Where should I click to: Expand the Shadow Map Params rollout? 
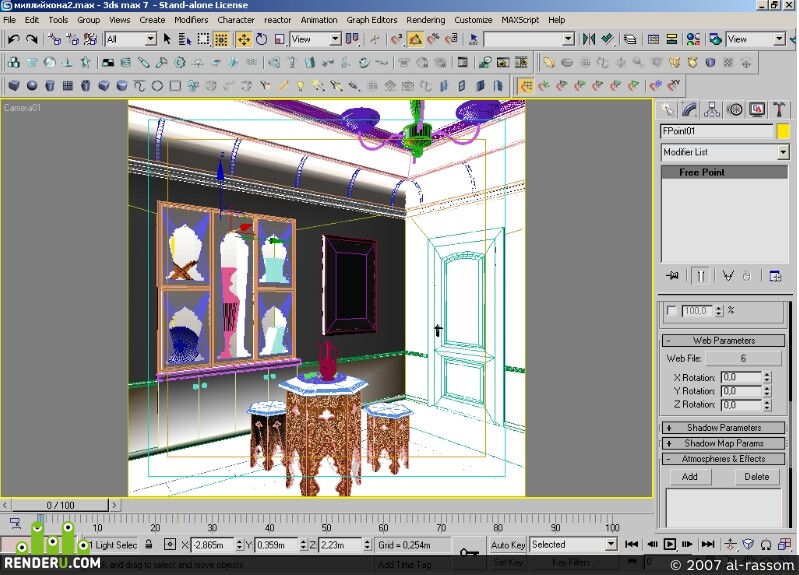pos(723,443)
